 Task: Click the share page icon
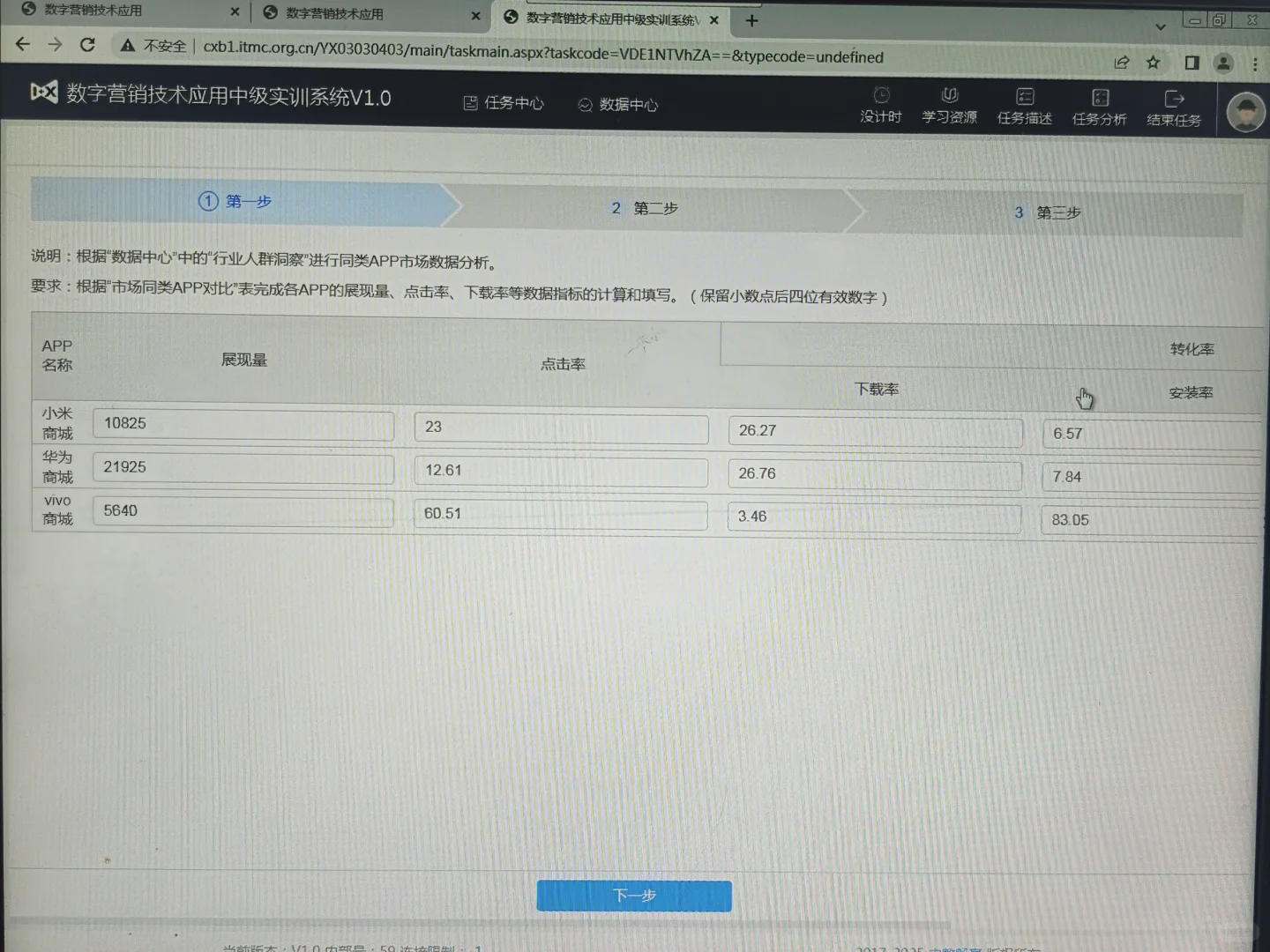pos(1121,63)
